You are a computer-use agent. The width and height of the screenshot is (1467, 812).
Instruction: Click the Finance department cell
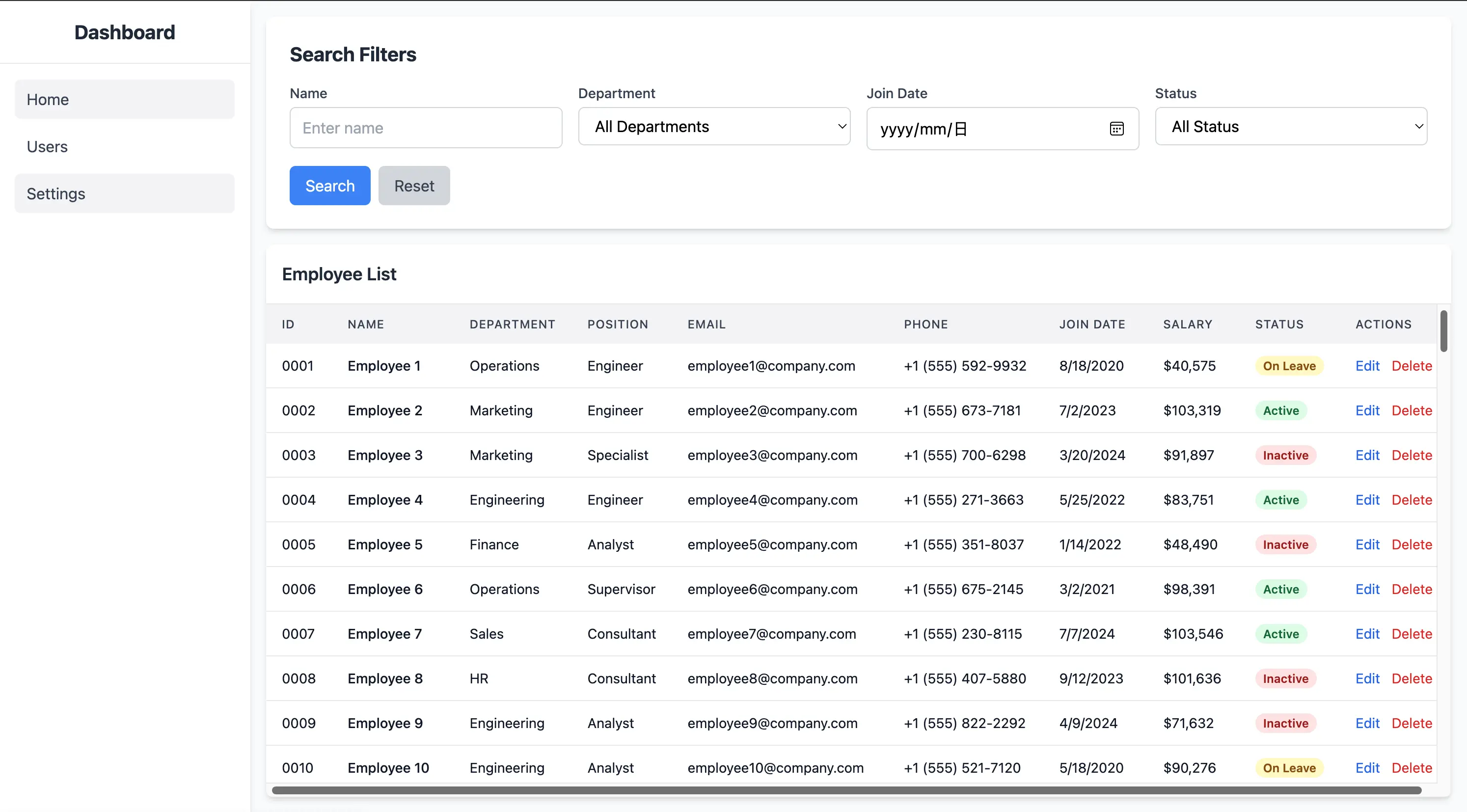(x=494, y=544)
